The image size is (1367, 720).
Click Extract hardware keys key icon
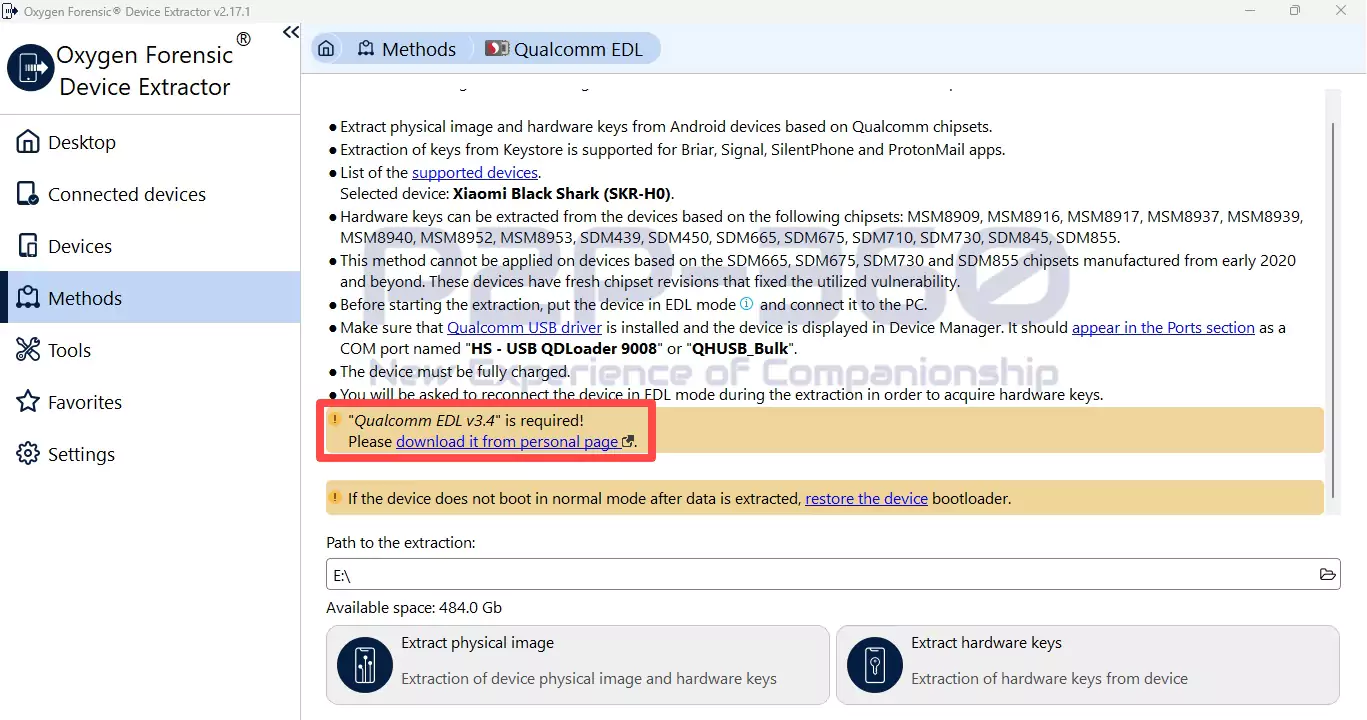(875, 665)
